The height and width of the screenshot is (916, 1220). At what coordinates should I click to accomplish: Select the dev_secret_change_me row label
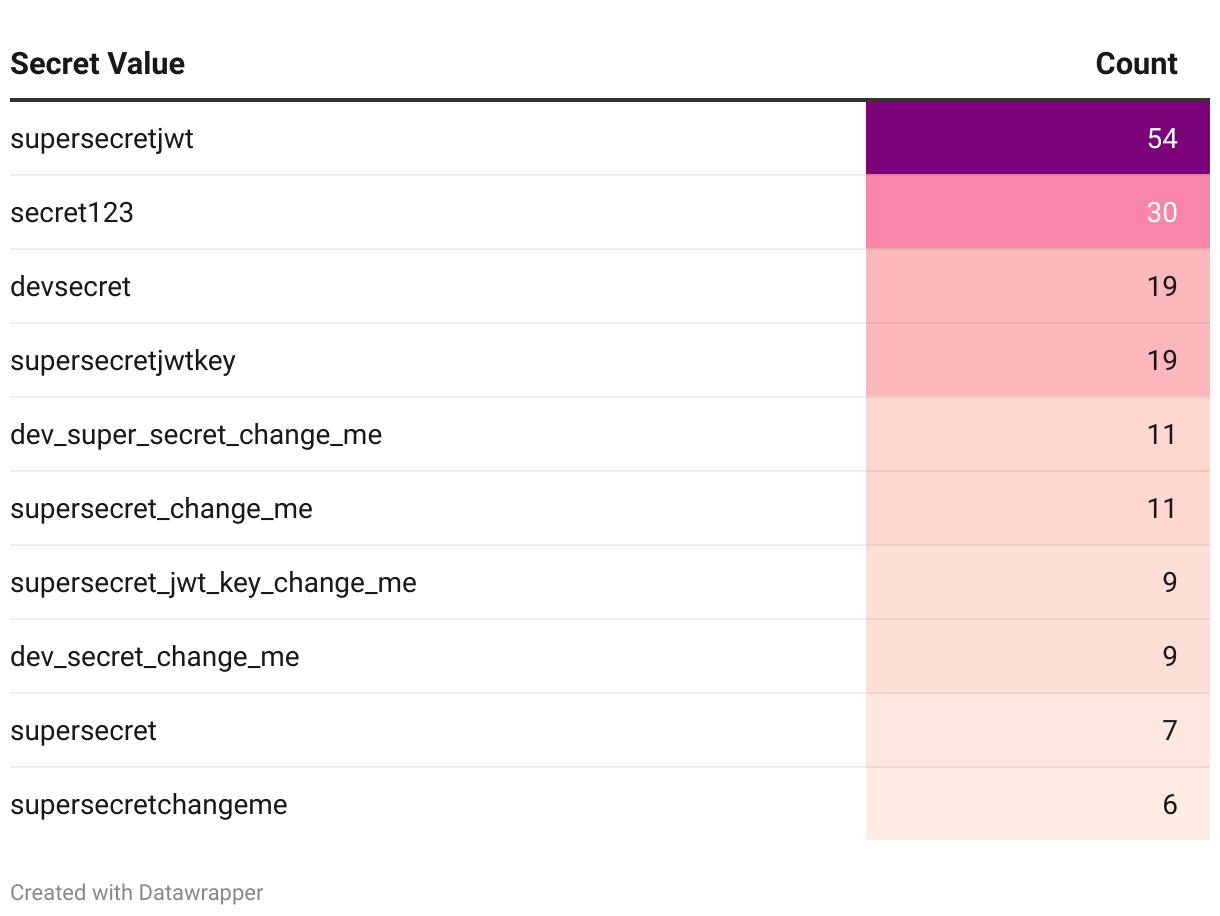[x=155, y=657]
